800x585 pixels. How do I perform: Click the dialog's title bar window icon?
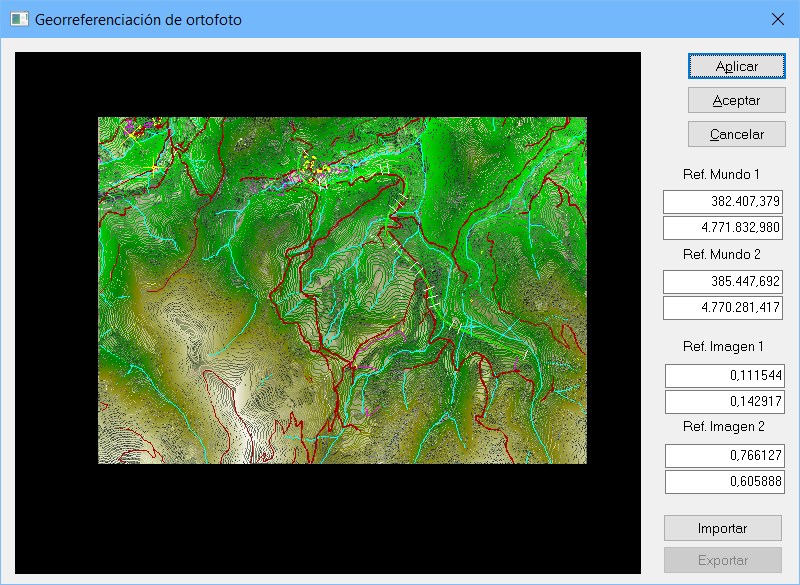tap(19, 19)
